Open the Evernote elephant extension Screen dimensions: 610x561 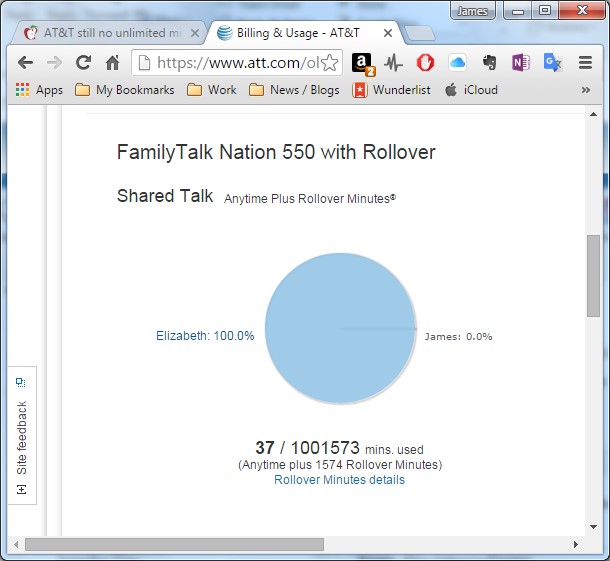489,63
